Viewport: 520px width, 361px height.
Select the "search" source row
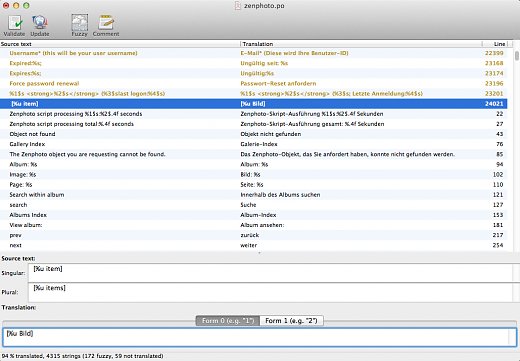(x=254, y=205)
